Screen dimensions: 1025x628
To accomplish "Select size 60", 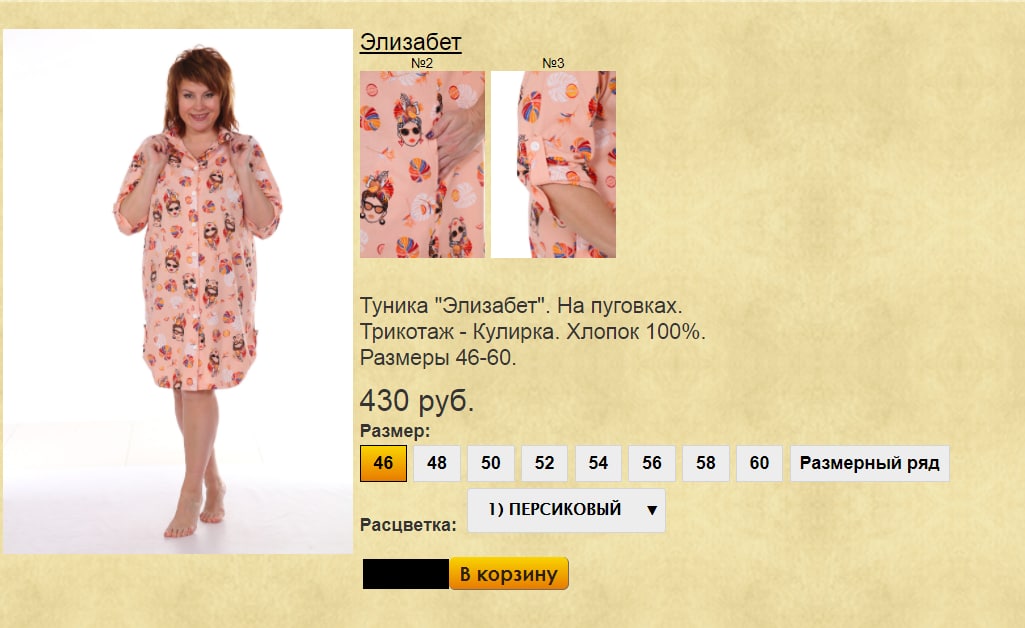I will (759, 463).
